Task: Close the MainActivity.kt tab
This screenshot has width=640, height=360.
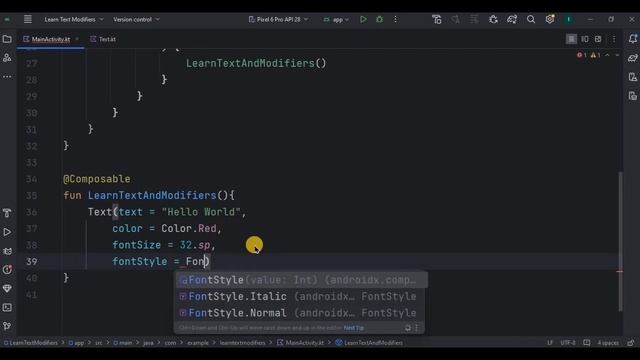Action: (77, 39)
